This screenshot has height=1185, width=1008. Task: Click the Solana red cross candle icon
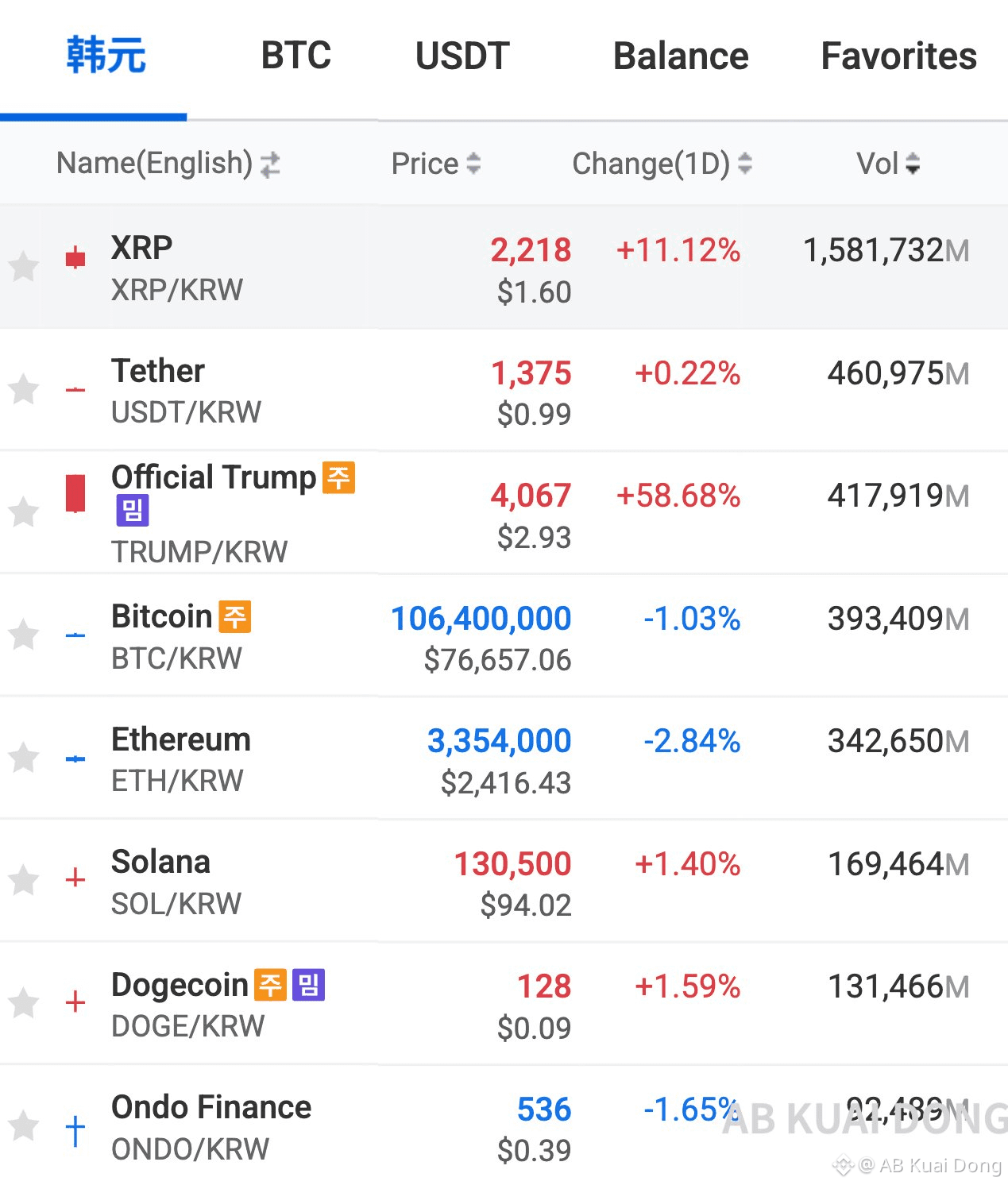75,878
